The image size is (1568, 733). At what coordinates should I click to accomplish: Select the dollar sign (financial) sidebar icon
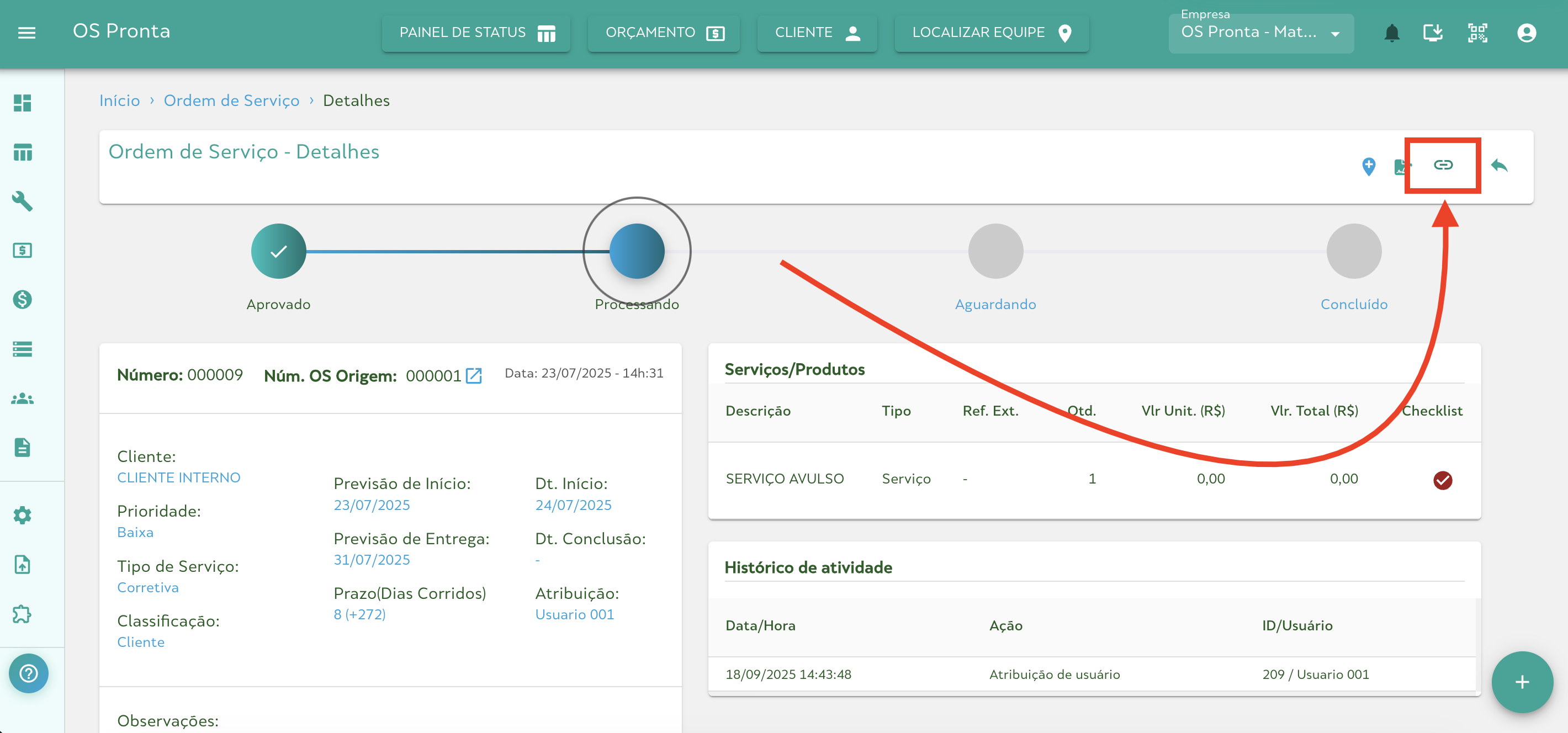(22, 299)
